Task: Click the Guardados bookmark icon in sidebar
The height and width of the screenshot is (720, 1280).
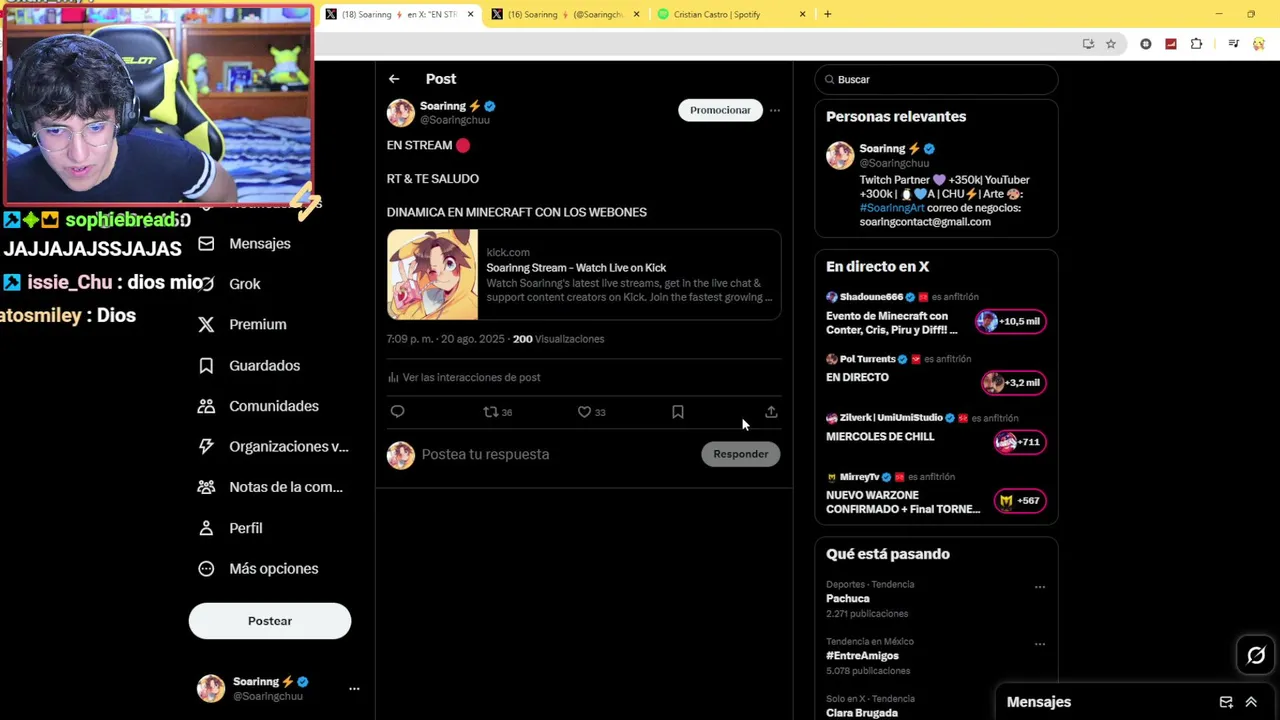Action: click(206, 365)
